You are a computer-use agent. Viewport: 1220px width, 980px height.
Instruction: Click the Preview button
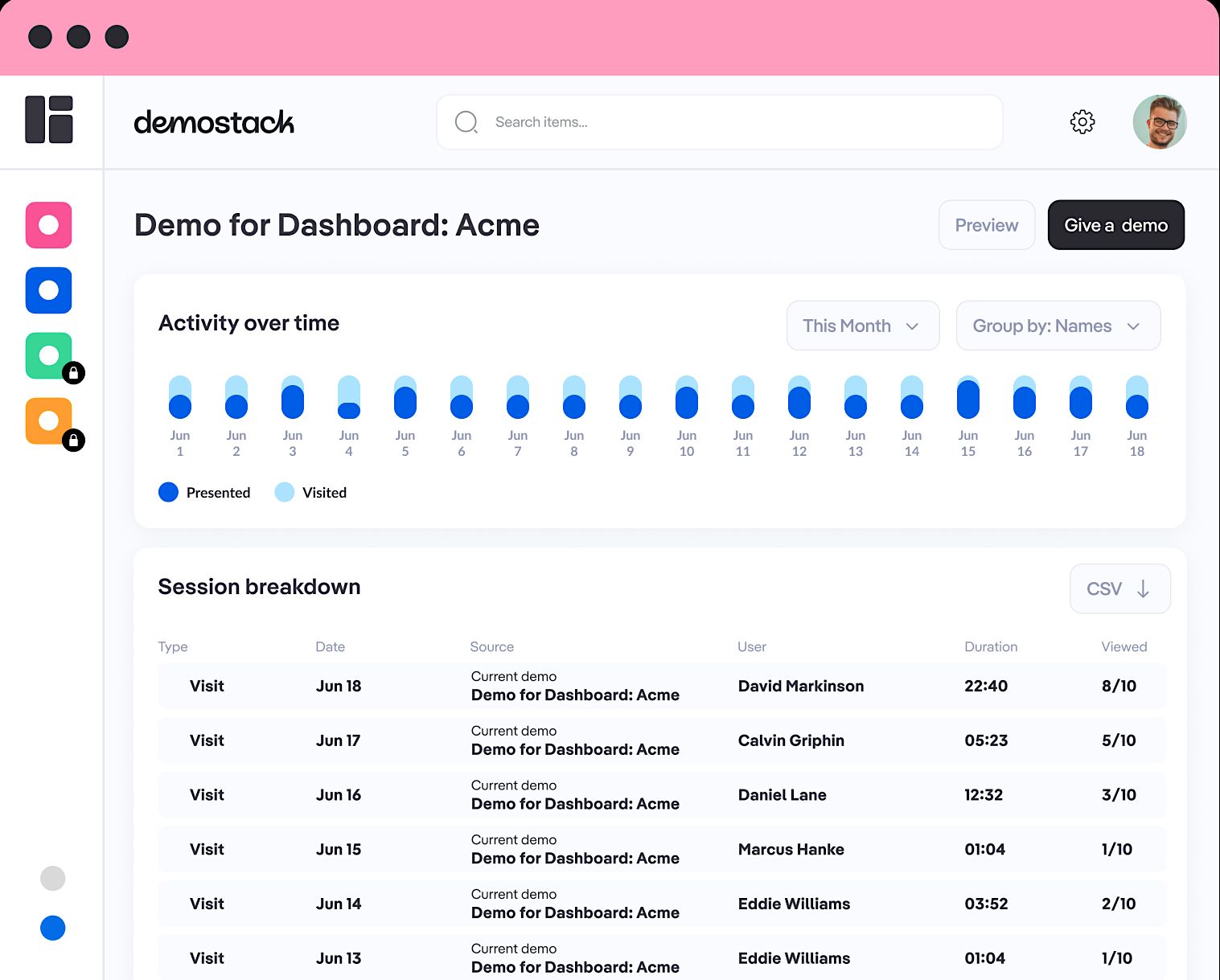click(987, 225)
